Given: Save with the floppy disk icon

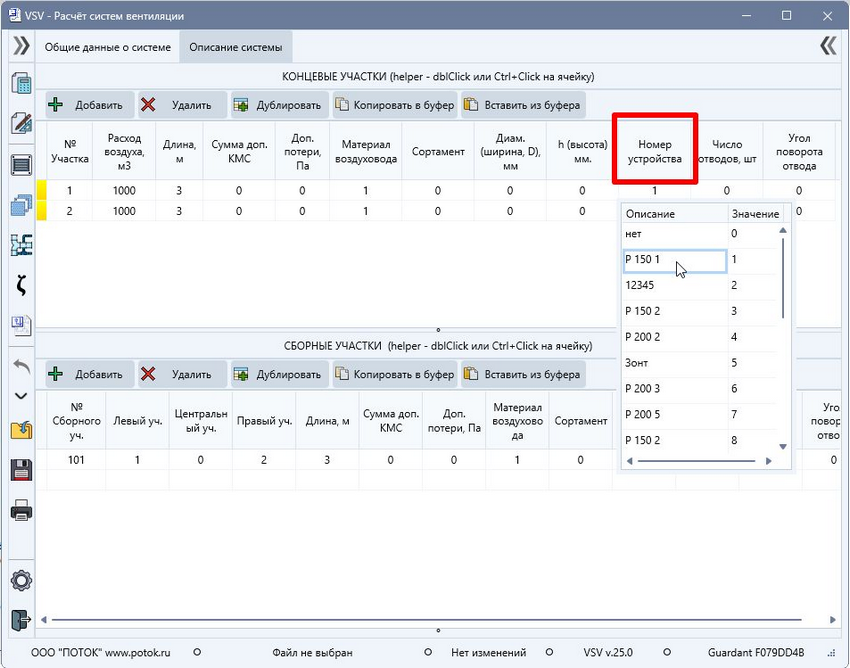Looking at the screenshot, I should [21, 470].
